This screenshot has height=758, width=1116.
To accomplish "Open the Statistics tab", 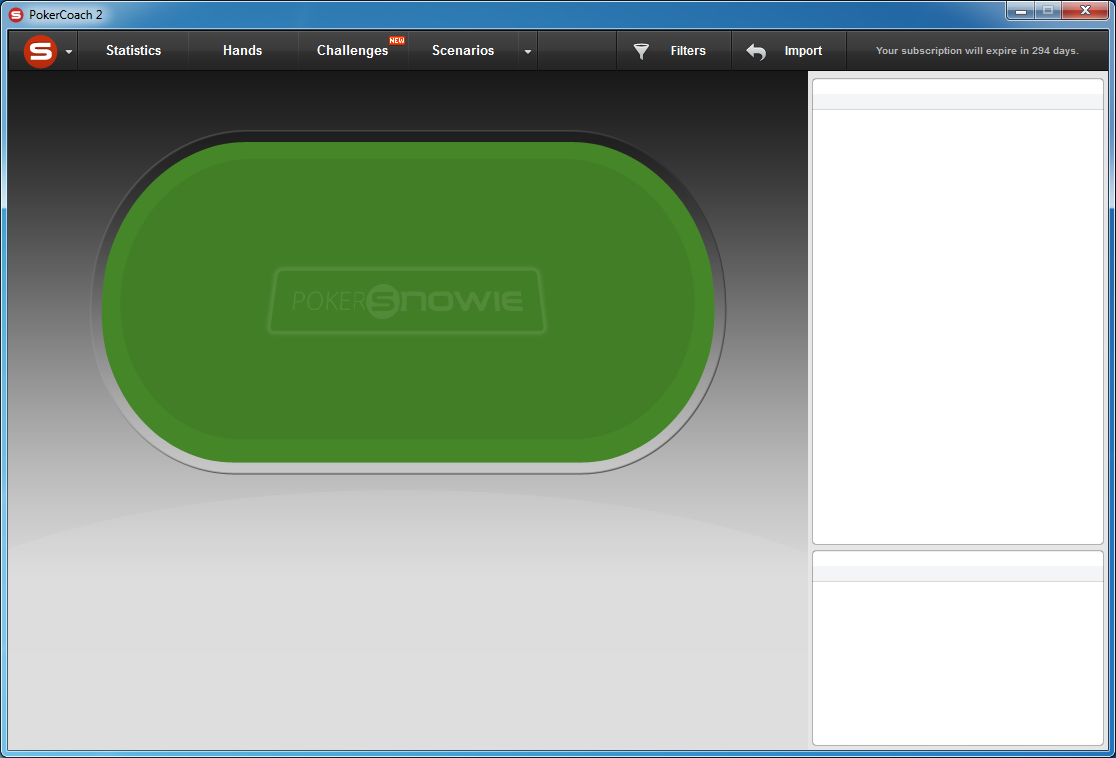I will 133,51.
